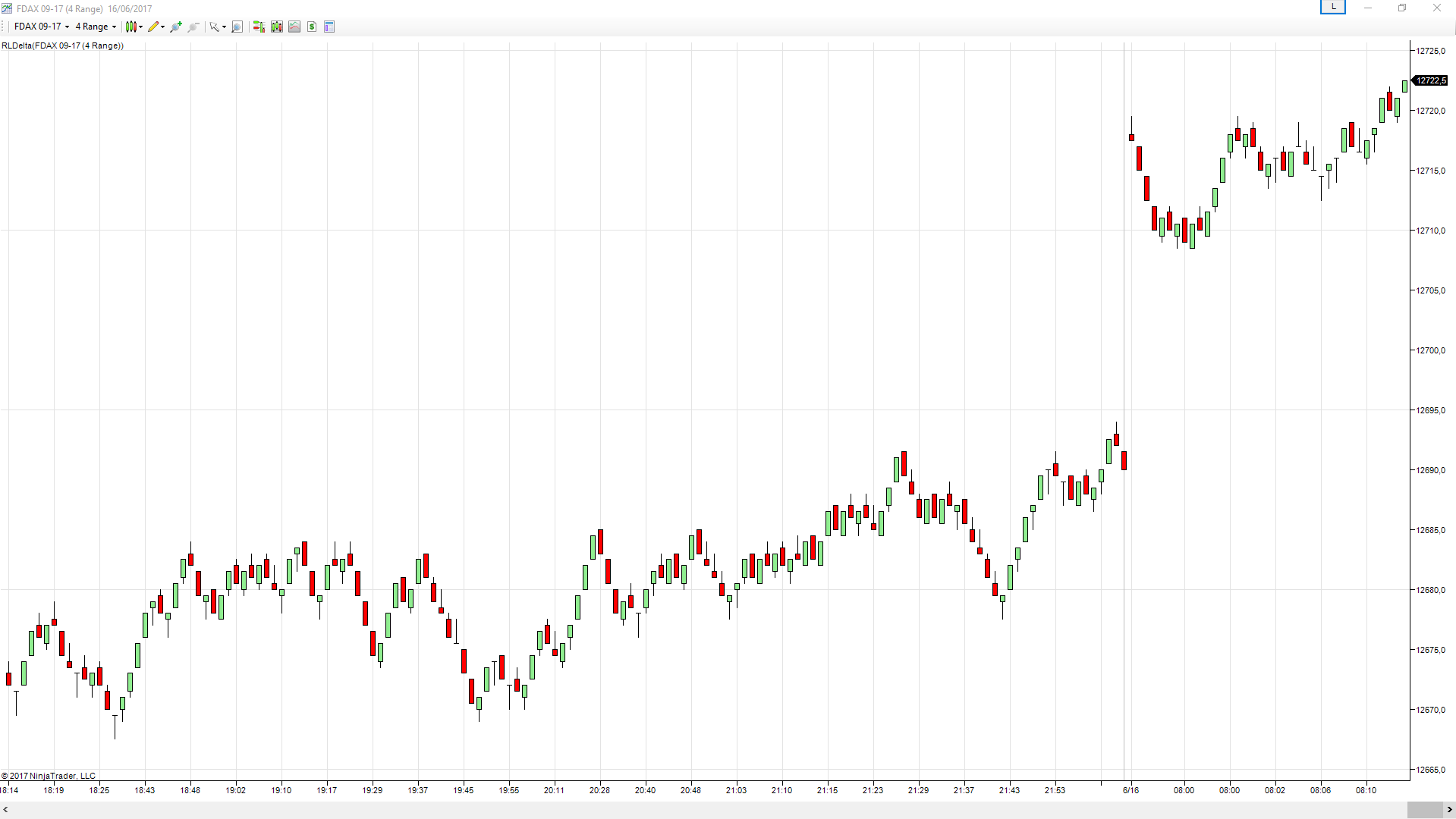This screenshot has height=819, width=1456.
Task: Open the pencil drawing tools menu
Action: (156, 27)
